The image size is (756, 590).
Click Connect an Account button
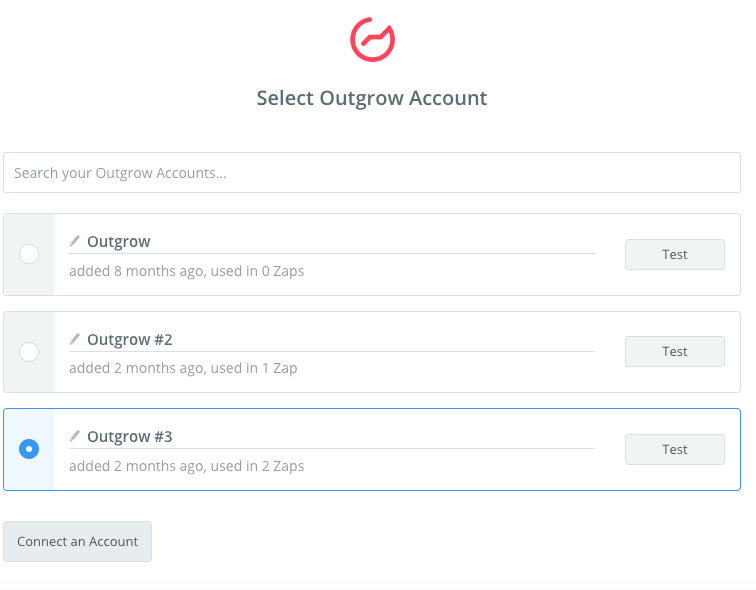77,541
